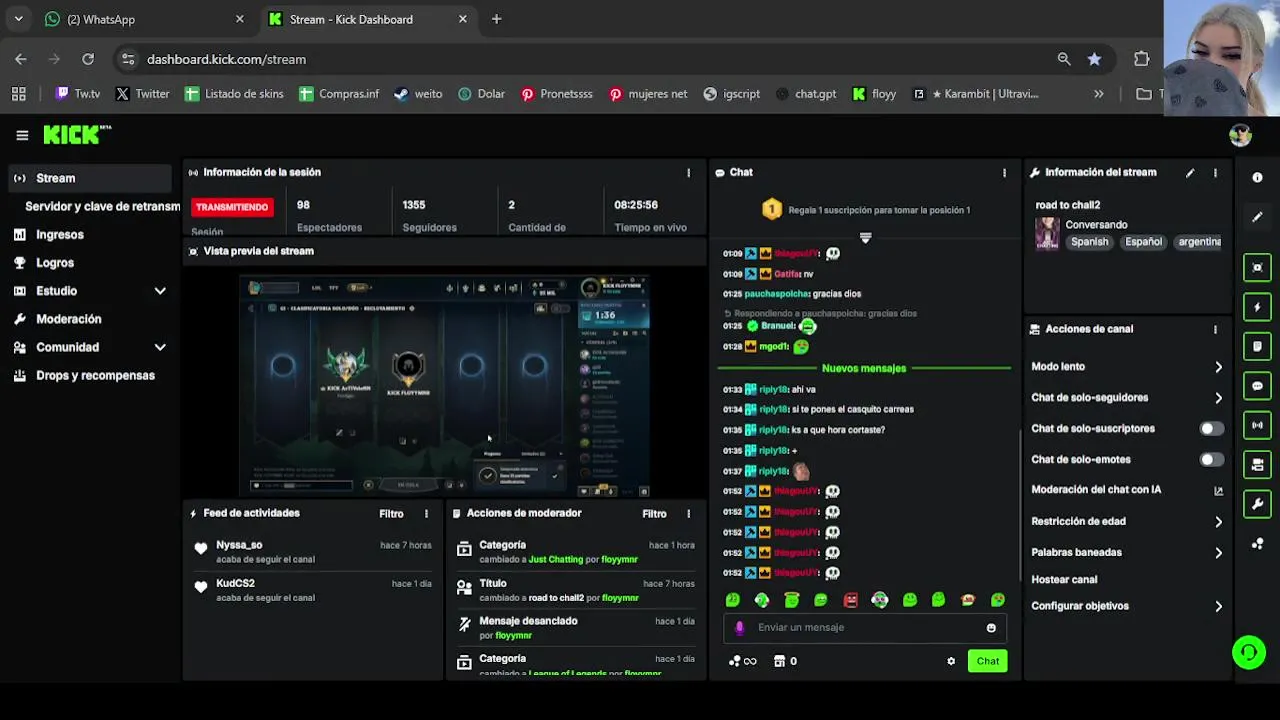1280x720 pixels.
Task: Open Modo lento settings arrow
Action: (x=1218, y=367)
